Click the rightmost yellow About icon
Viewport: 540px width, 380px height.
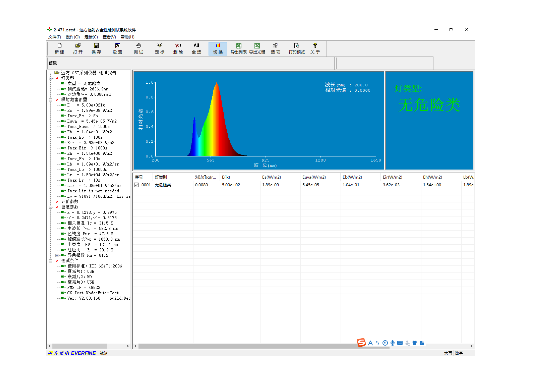point(315,48)
